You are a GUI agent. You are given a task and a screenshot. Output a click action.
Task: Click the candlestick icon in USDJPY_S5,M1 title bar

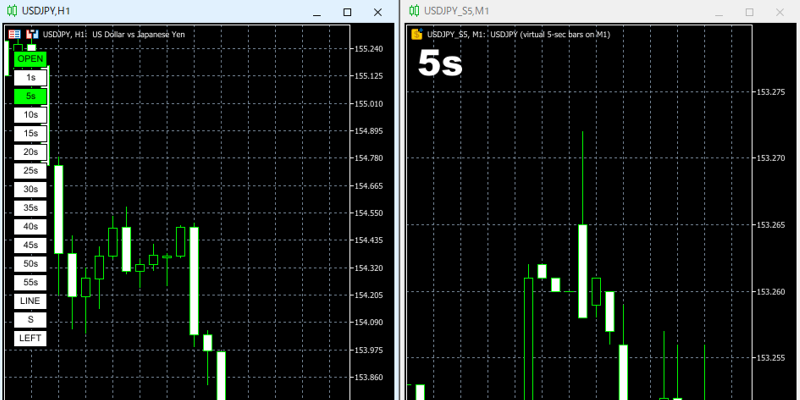(412, 11)
